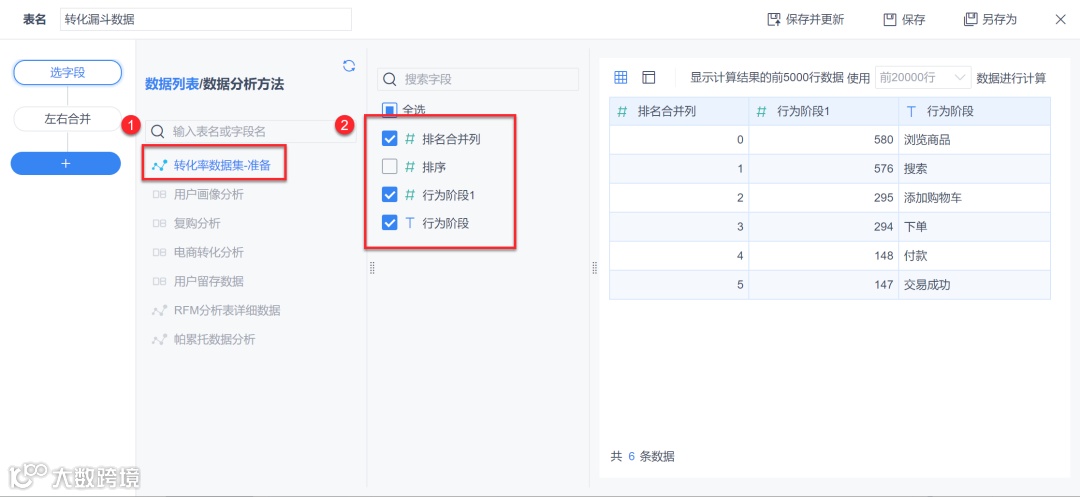The height and width of the screenshot is (497, 1080).
Task: Click 另存为 button
Action: pos(990,19)
